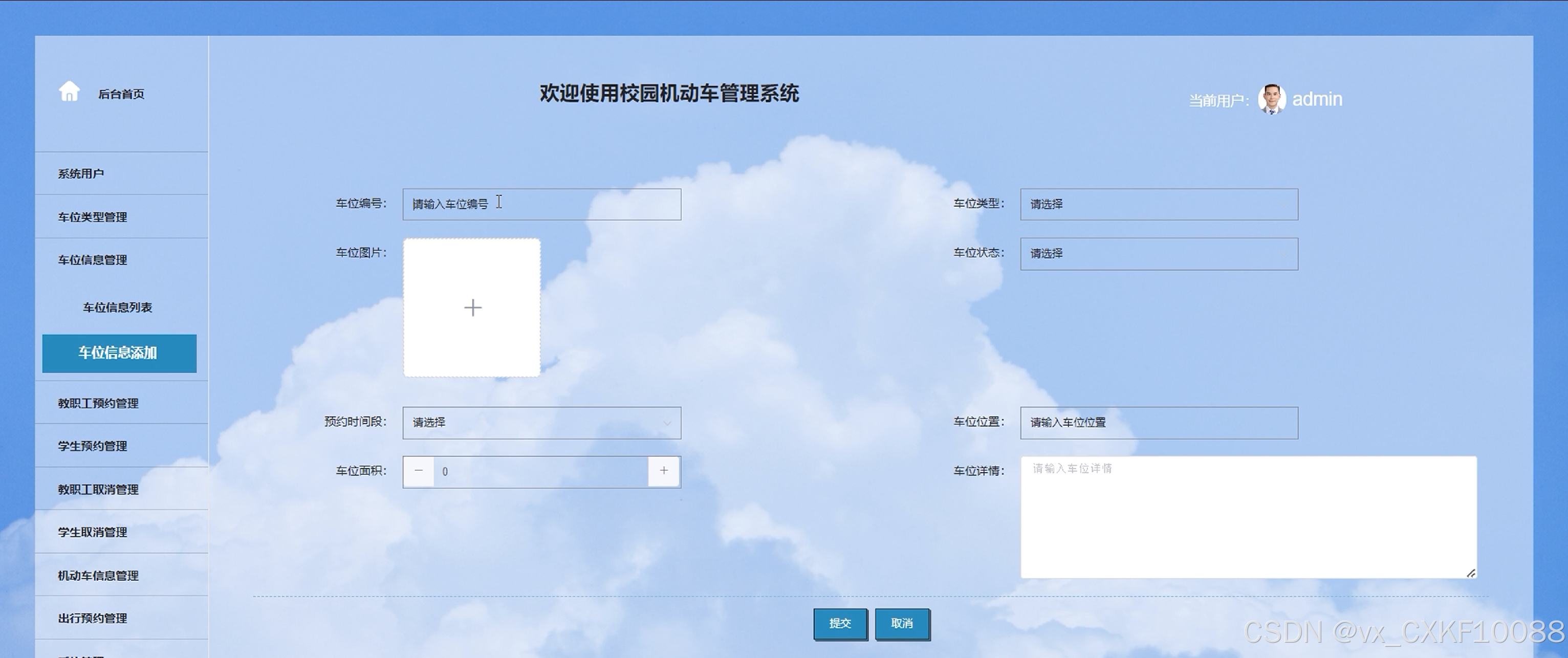Image resolution: width=1568 pixels, height=658 pixels.
Task: Go to 机动车信息管理 menu
Action: pos(98,576)
